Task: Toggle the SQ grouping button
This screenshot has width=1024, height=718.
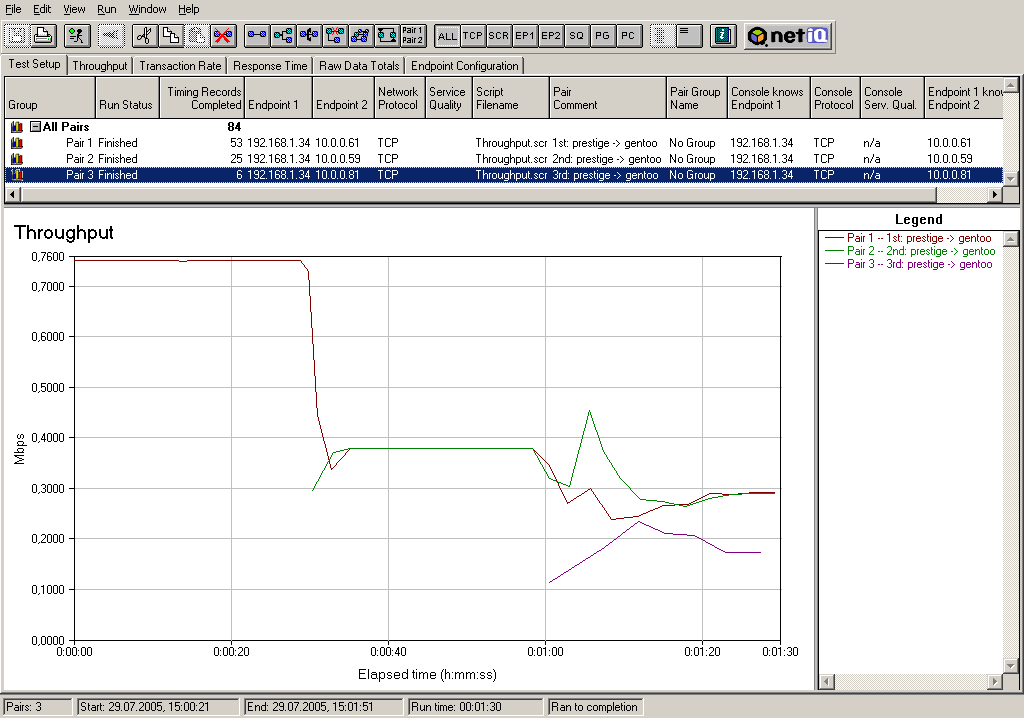Action: pyautogui.click(x=576, y=35)
